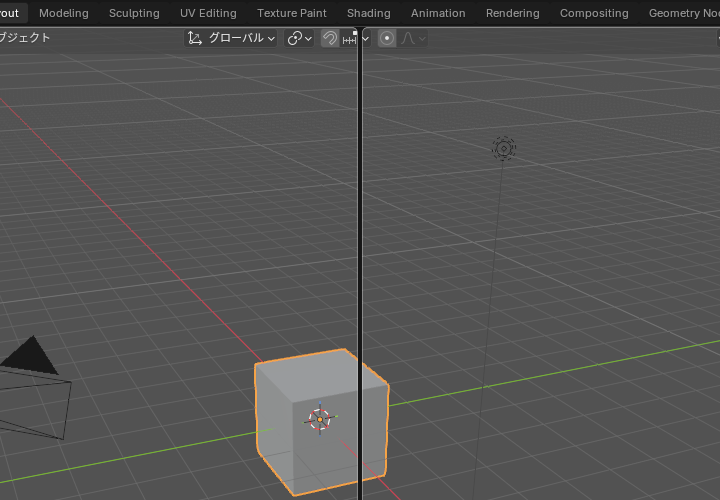
Task: Switch to the Modeling workspace tab
Action: coord(64,13)
